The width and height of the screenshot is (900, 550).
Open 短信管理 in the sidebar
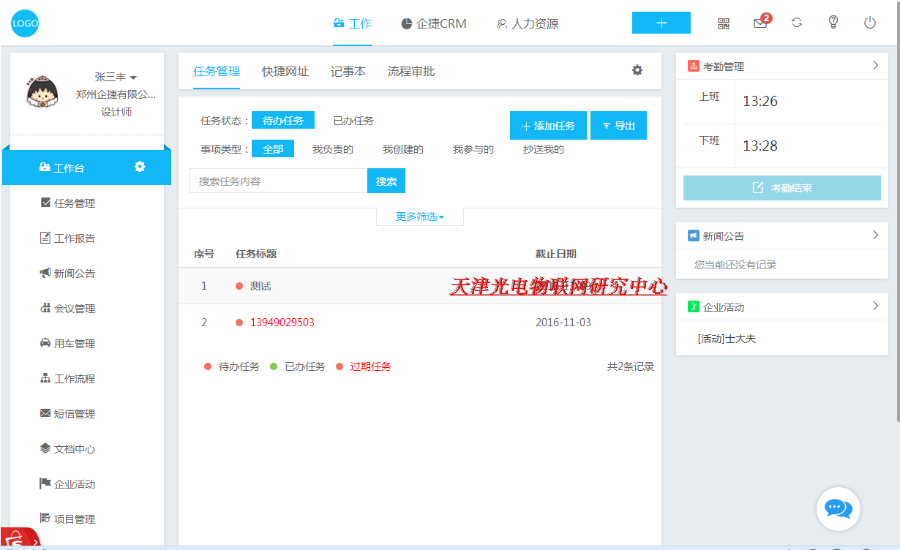[x=68, y=414]
